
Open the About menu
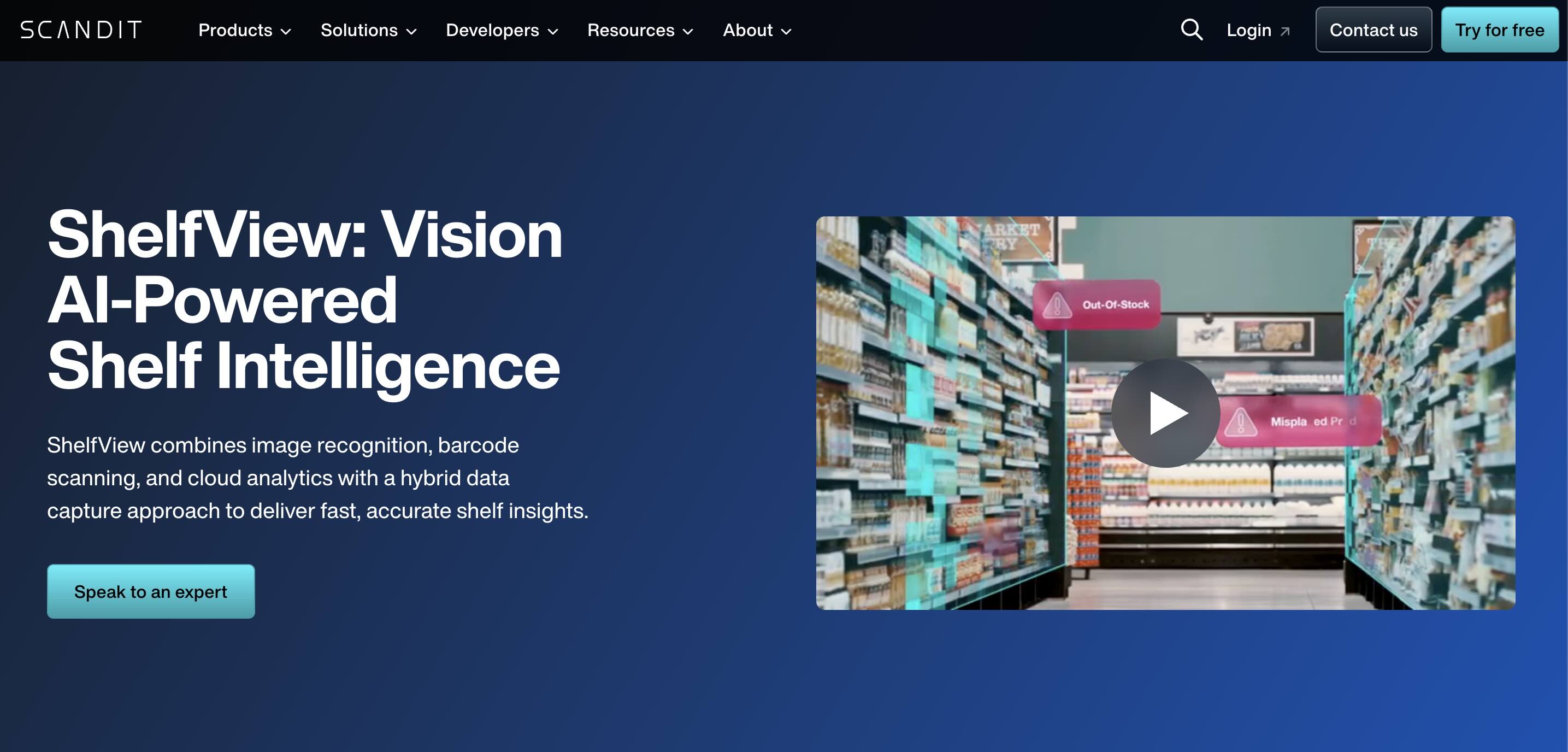(757, 30)
